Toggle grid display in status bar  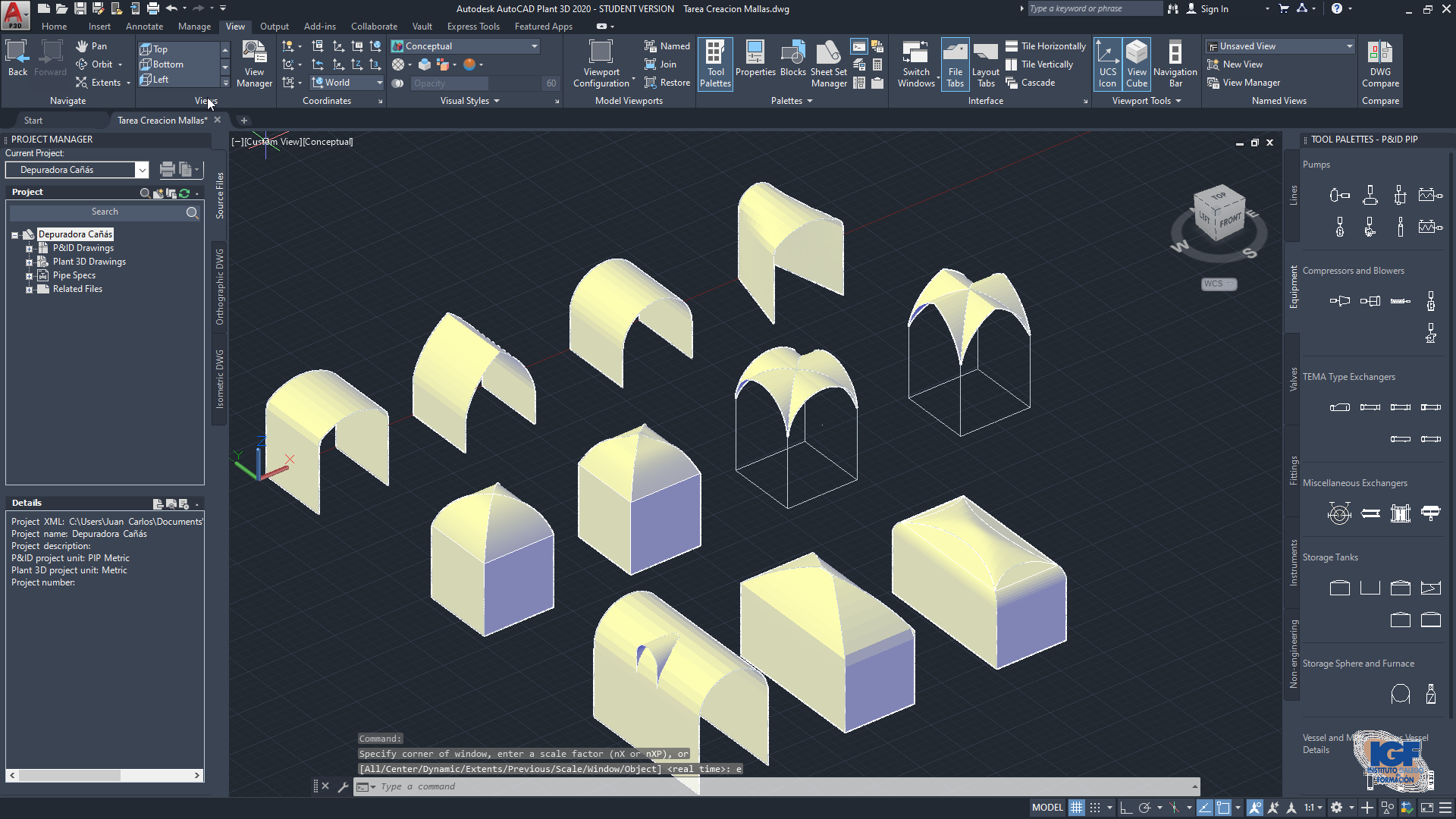1077,808
